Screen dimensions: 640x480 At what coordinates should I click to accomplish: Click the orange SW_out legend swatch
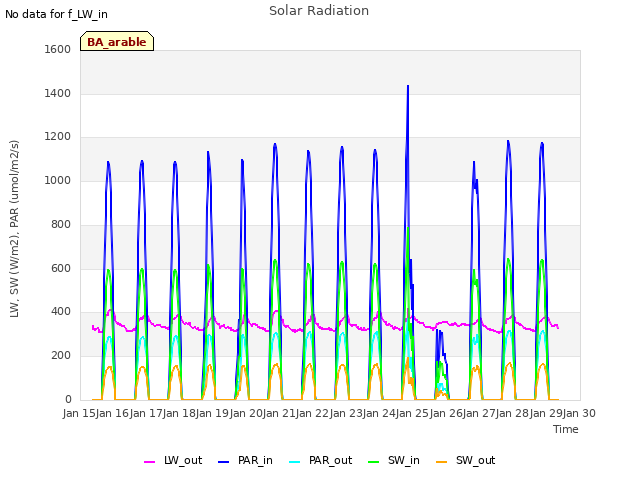pyautogui.click(x=442, y=462)
